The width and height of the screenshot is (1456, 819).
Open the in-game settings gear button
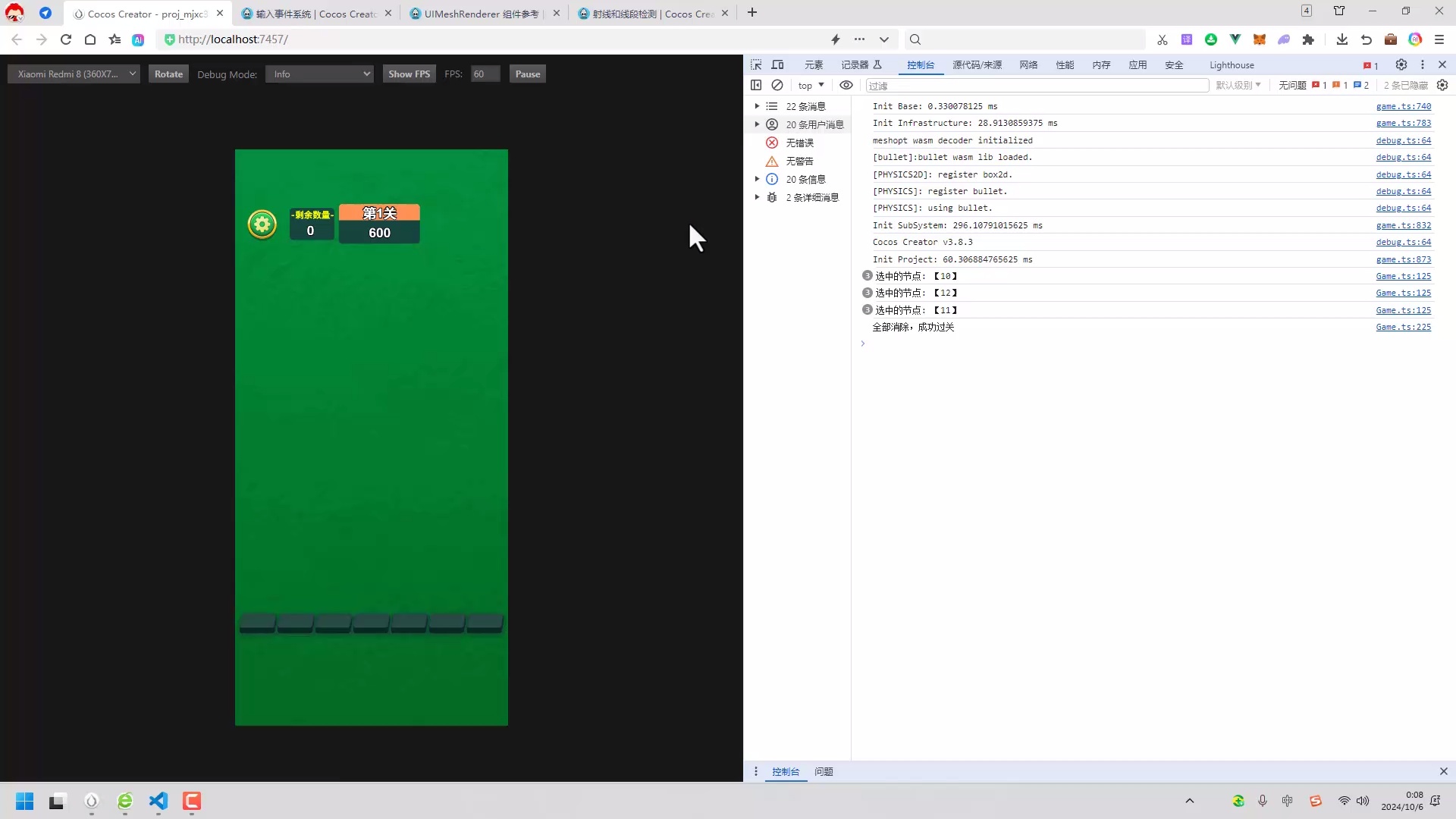261,224
